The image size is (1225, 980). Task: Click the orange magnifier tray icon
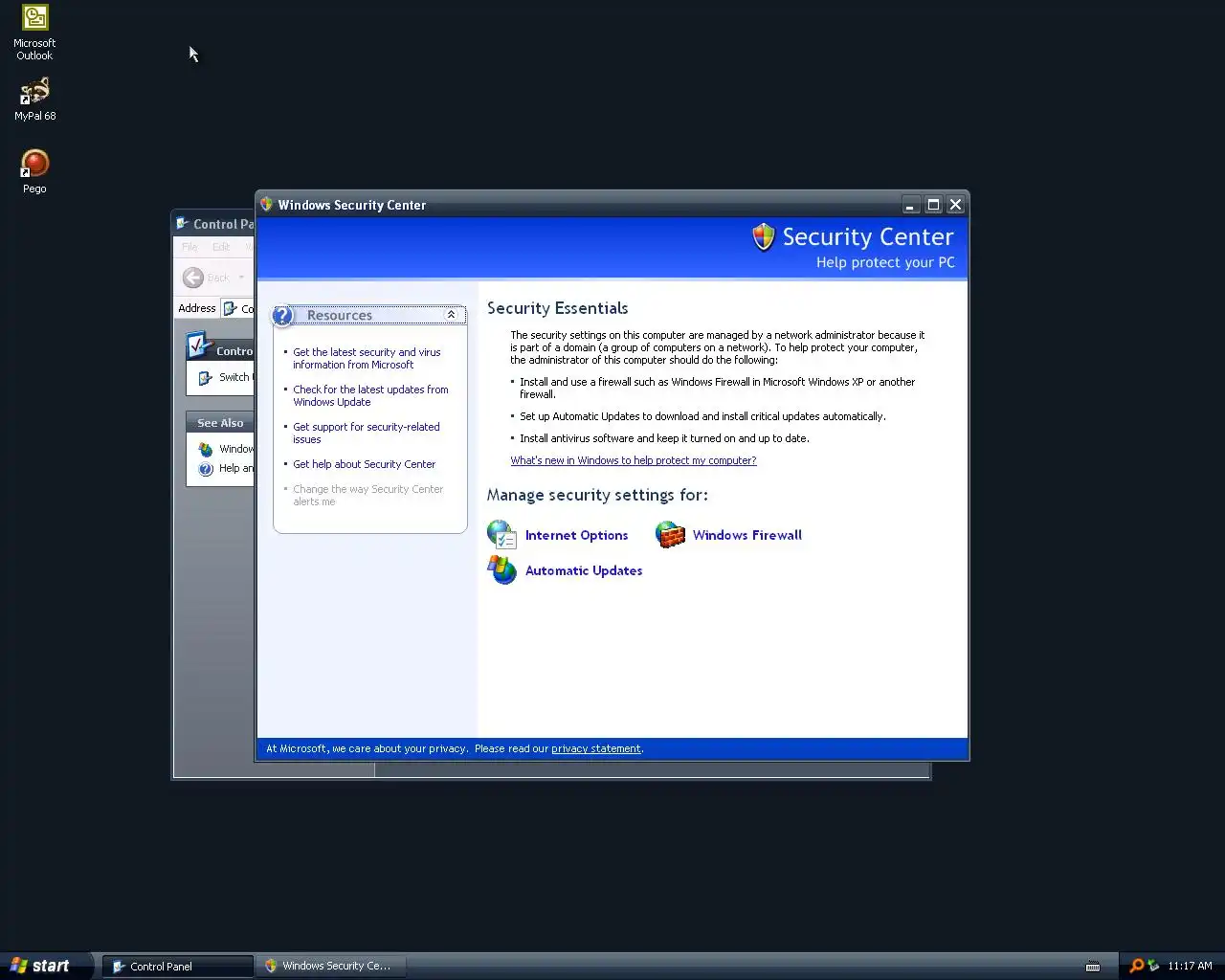(x=1136, y=966)
